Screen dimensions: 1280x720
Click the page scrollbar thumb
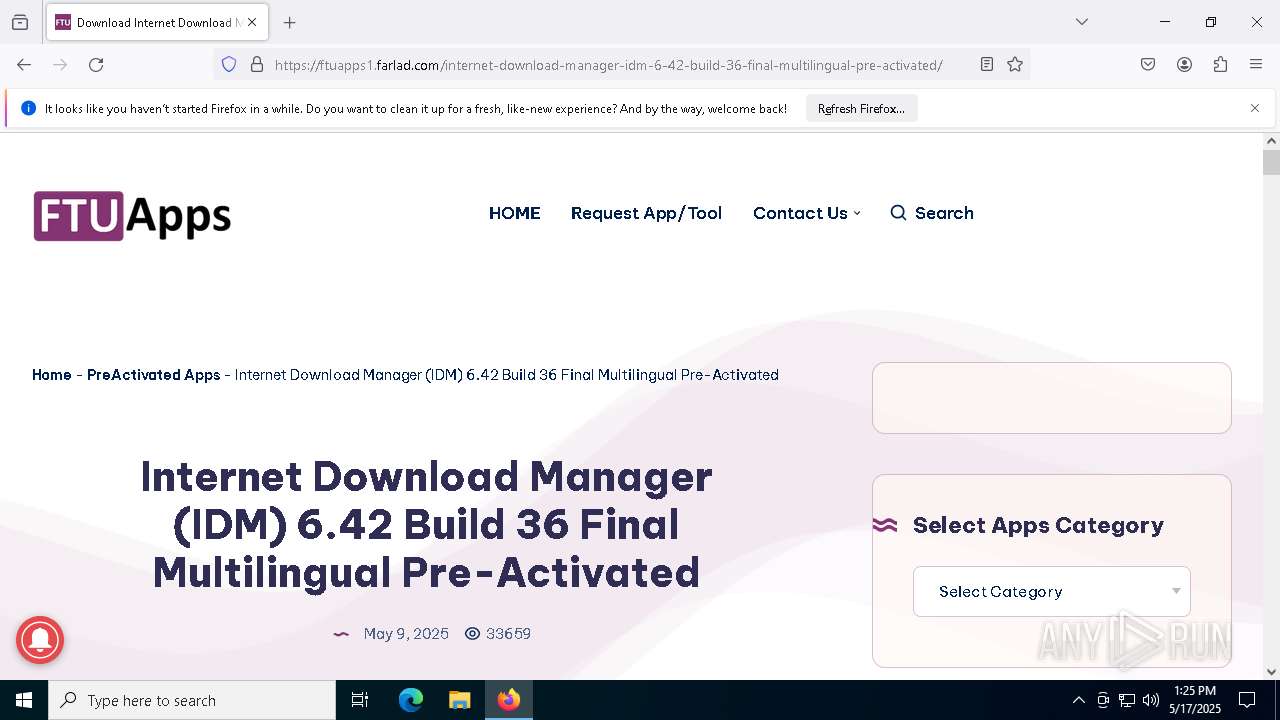point(1271,162)
